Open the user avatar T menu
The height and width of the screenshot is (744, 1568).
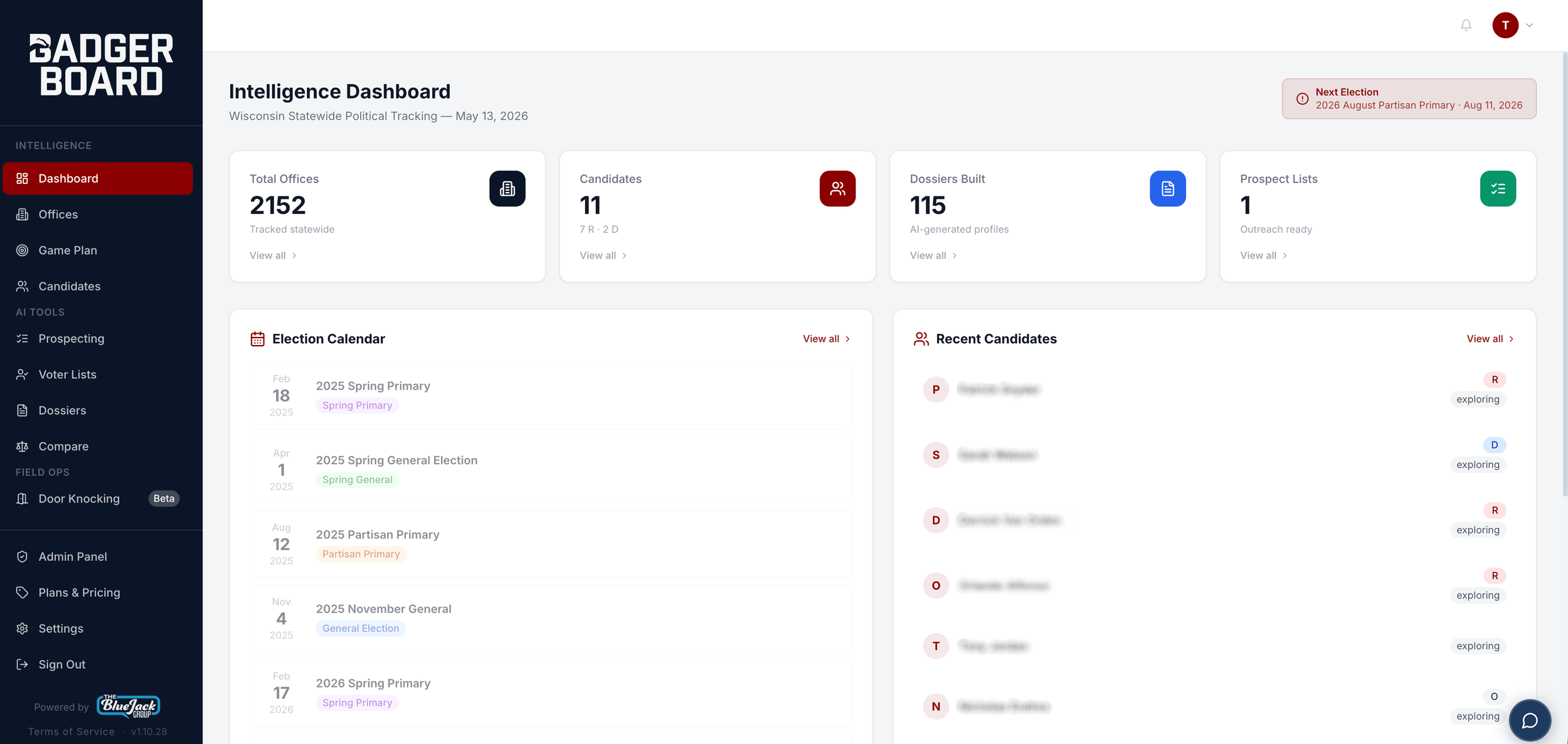click(1505, 25)
